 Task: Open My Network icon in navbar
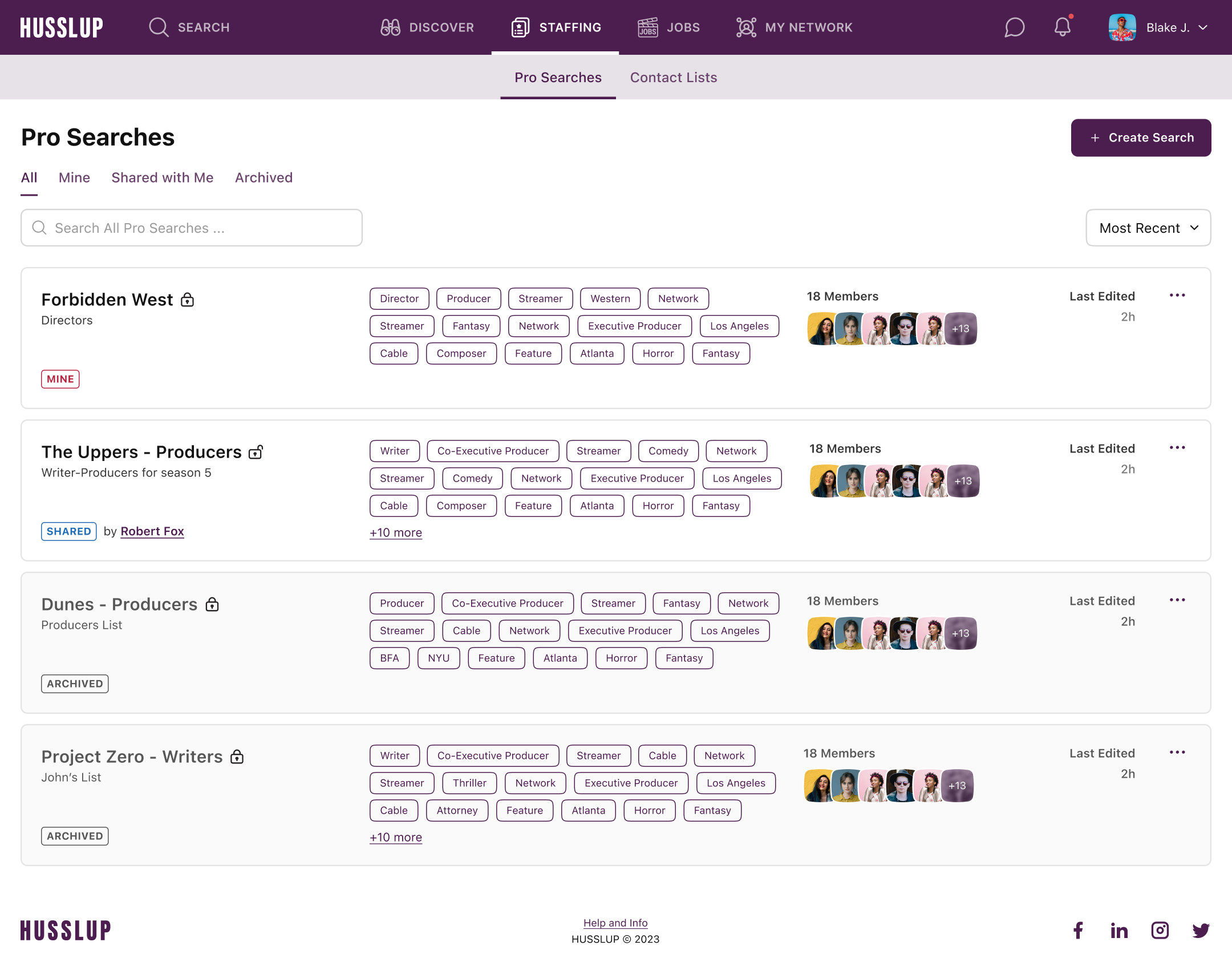[746, 27]
